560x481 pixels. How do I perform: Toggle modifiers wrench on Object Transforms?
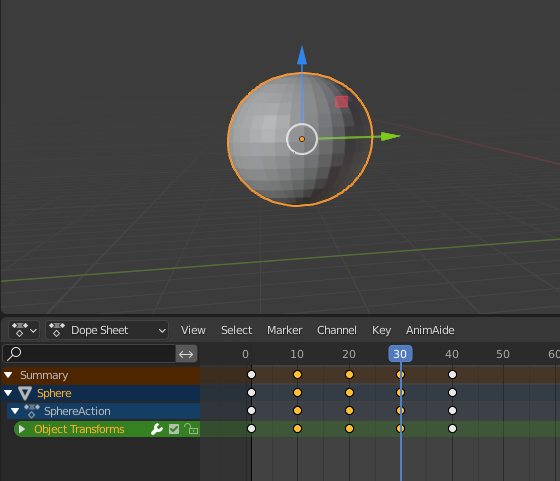(157, 429)
